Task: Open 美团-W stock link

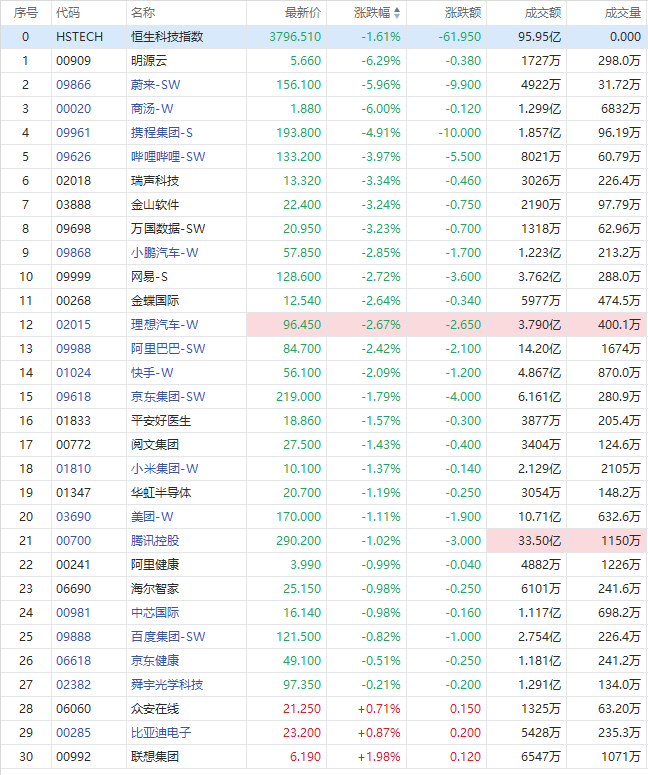Action: 152,517
